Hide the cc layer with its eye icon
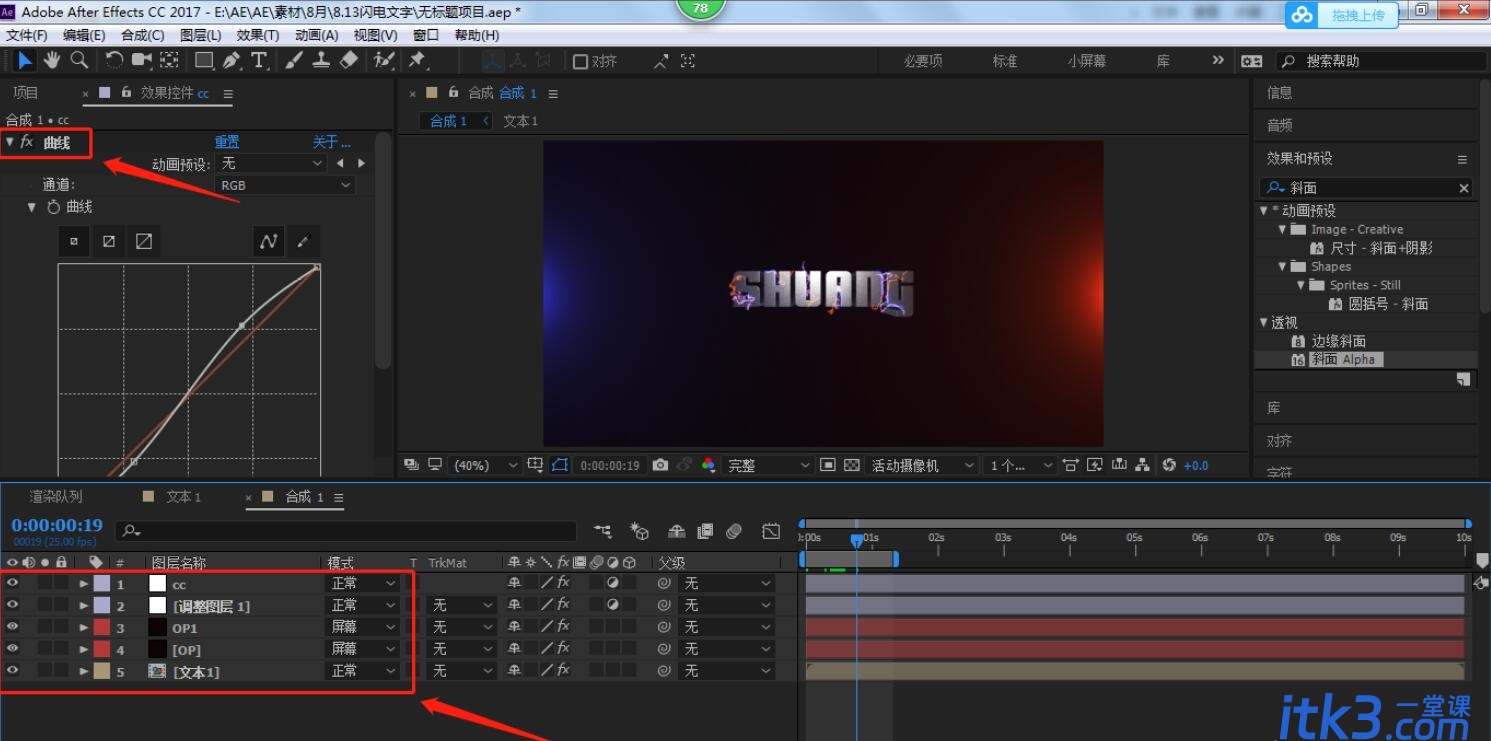 13,583
